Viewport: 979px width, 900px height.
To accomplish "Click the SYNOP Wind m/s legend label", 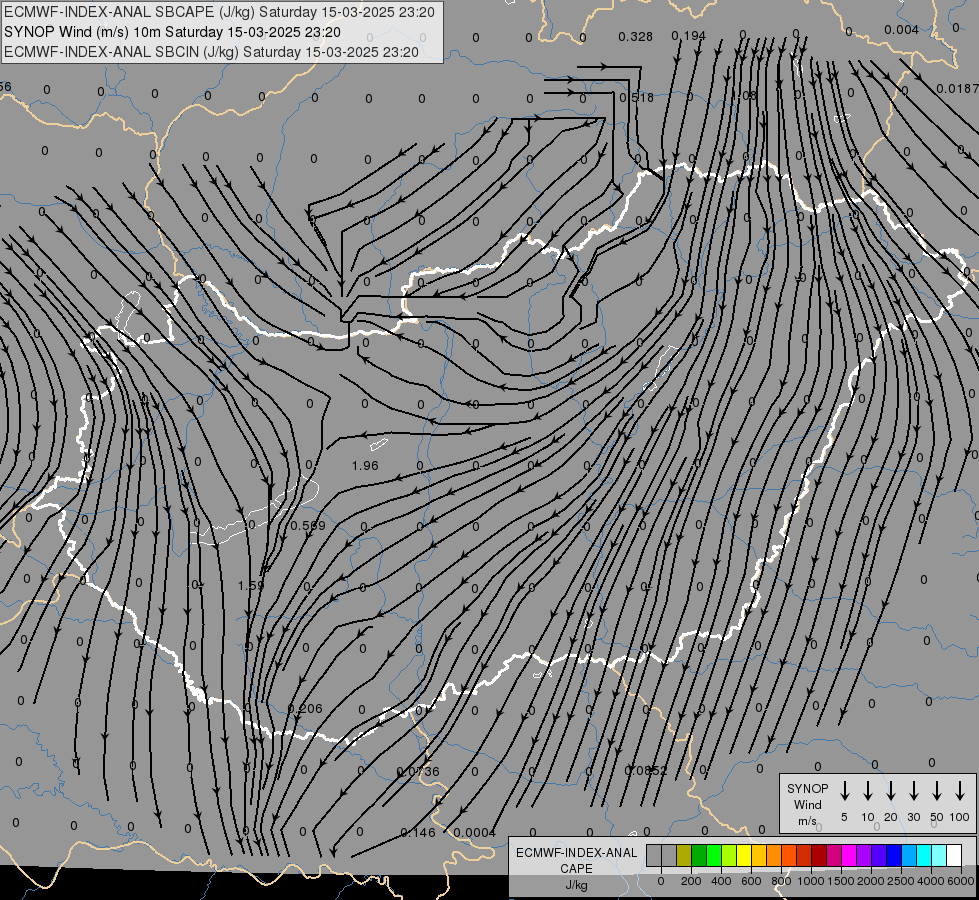I will [x=807, y=804].
